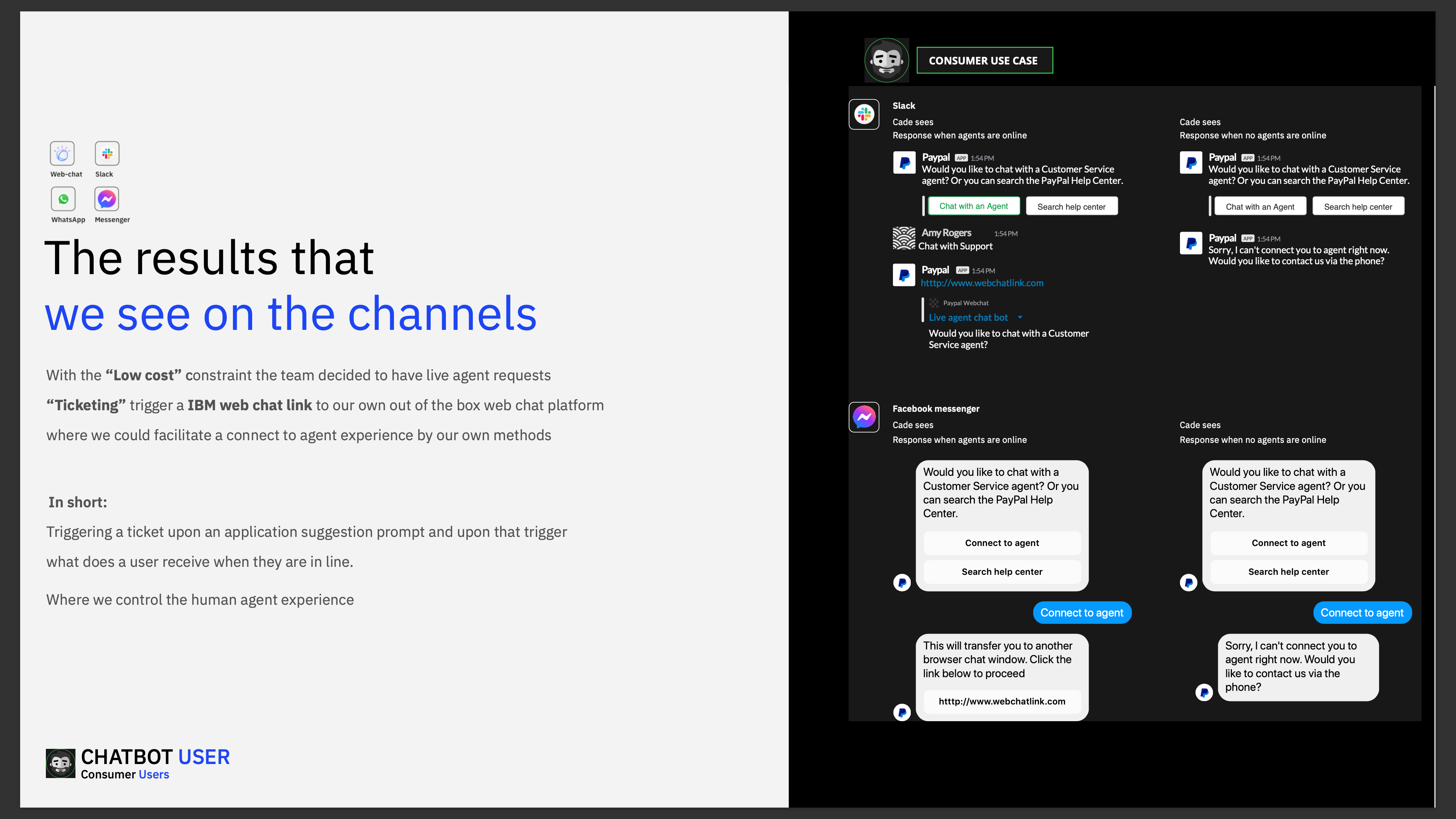
Task: Click Amy Rogers avatar in Slack chat
Action: click(904, 238)
